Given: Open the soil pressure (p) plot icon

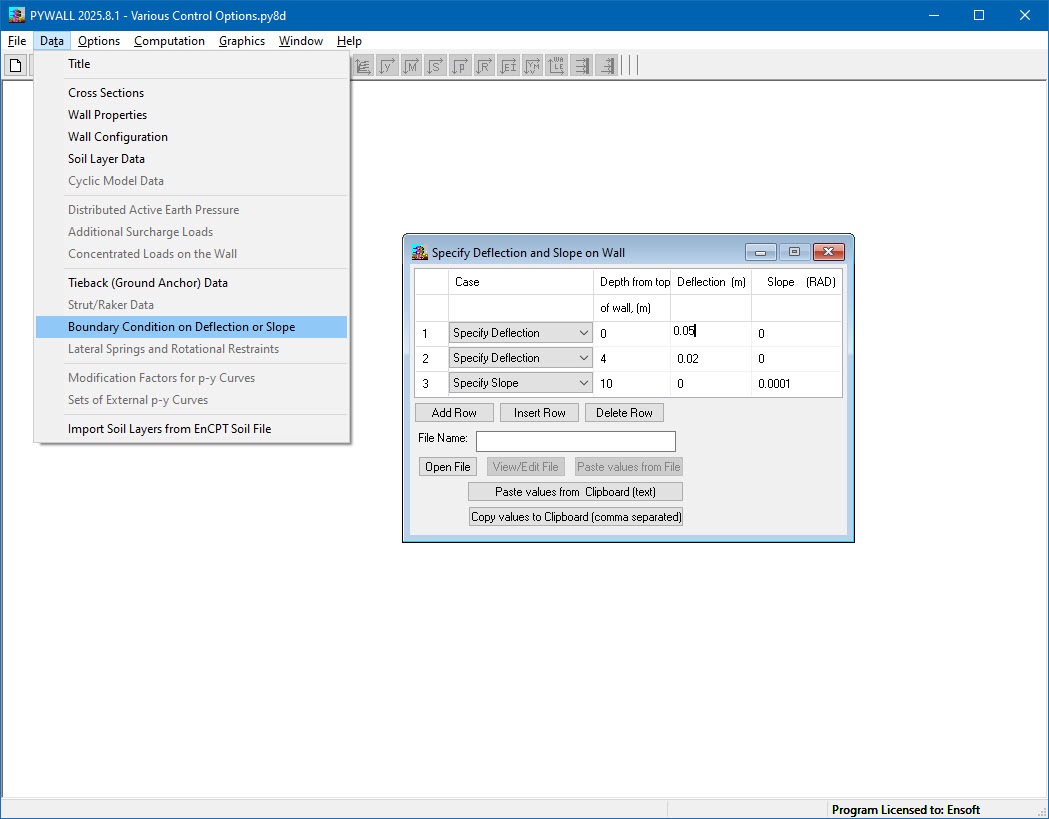Looking at the screenshot, I should point(460,65).
